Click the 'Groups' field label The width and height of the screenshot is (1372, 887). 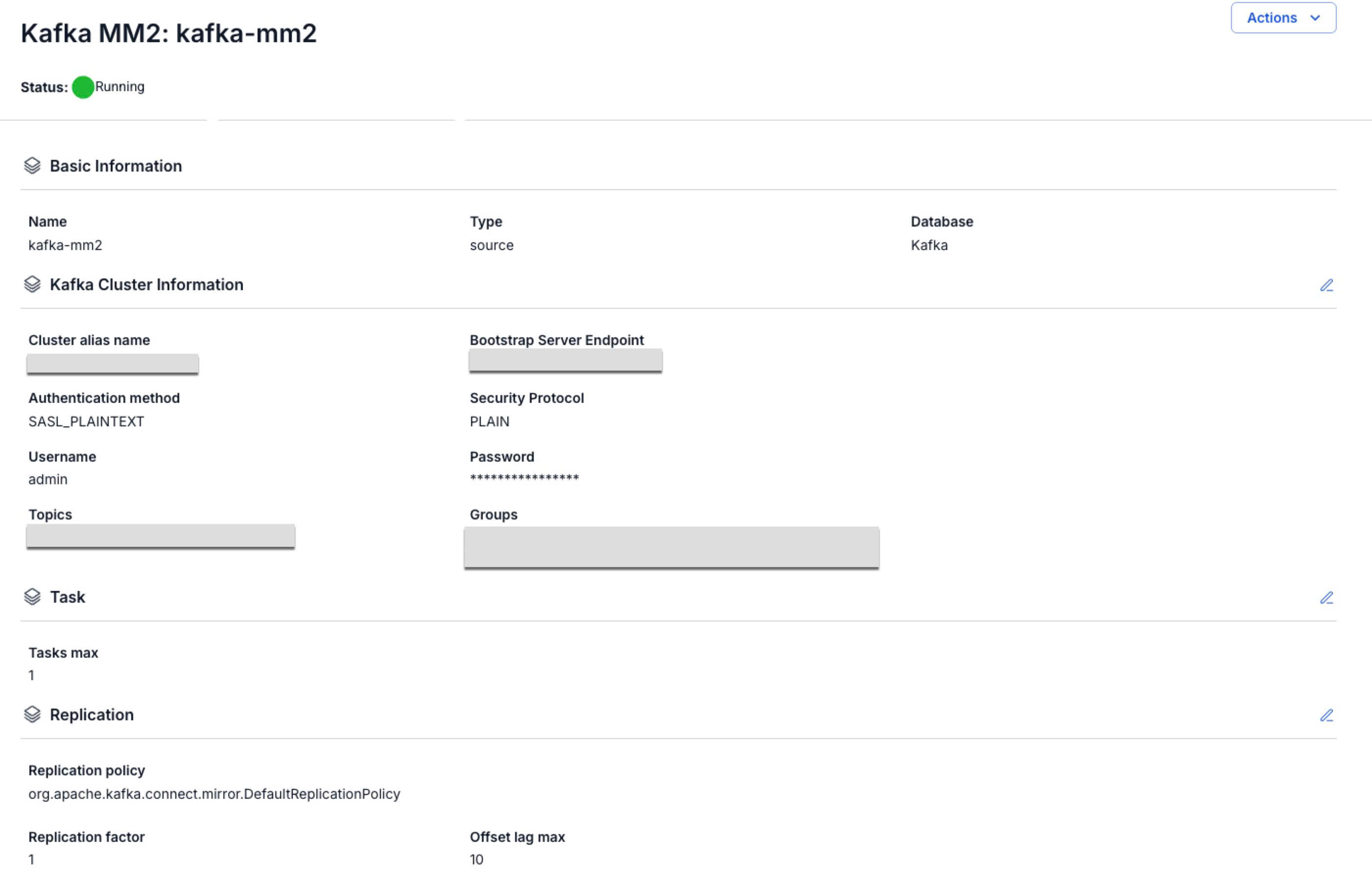[494, 514]
